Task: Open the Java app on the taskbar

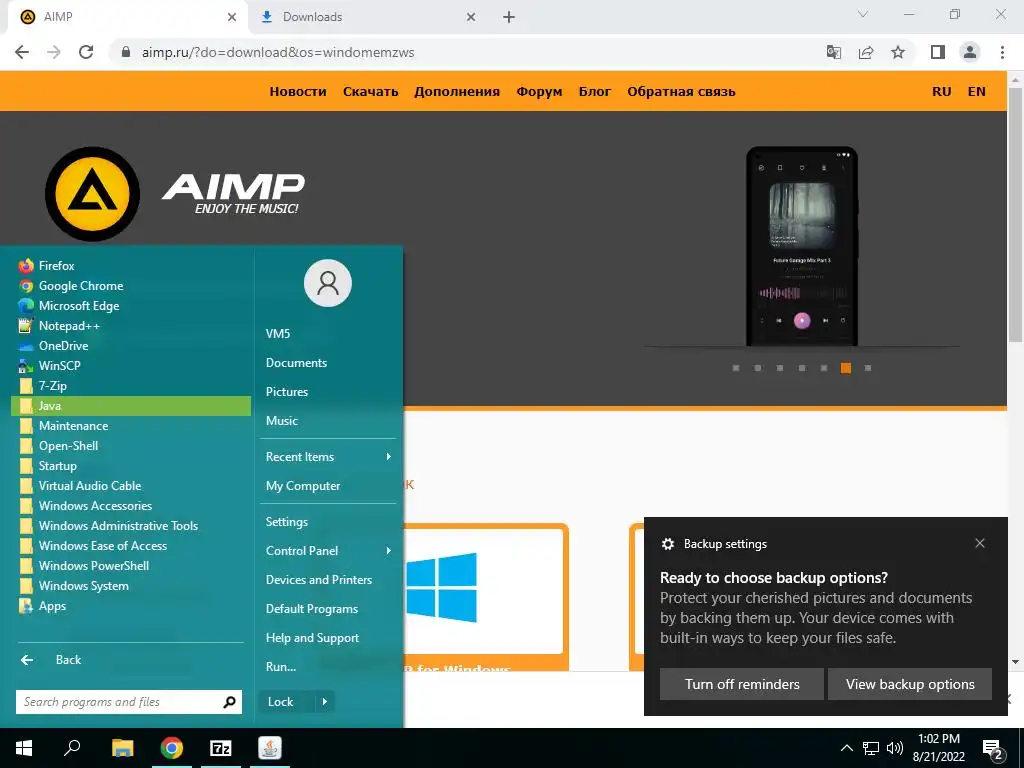Action: tap(270, 748)
